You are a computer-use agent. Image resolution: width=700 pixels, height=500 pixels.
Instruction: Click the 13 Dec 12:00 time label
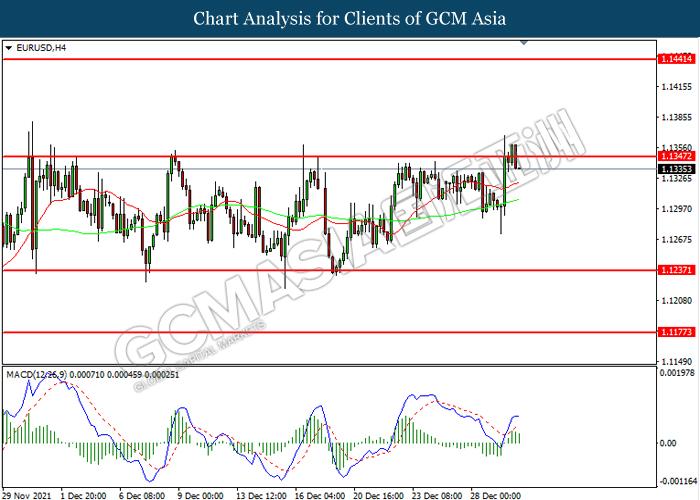(x=261, y=495)
